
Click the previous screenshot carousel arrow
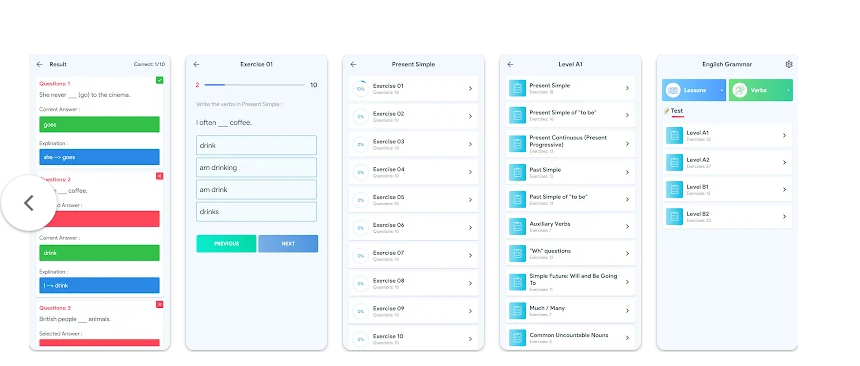click(29, 203)
